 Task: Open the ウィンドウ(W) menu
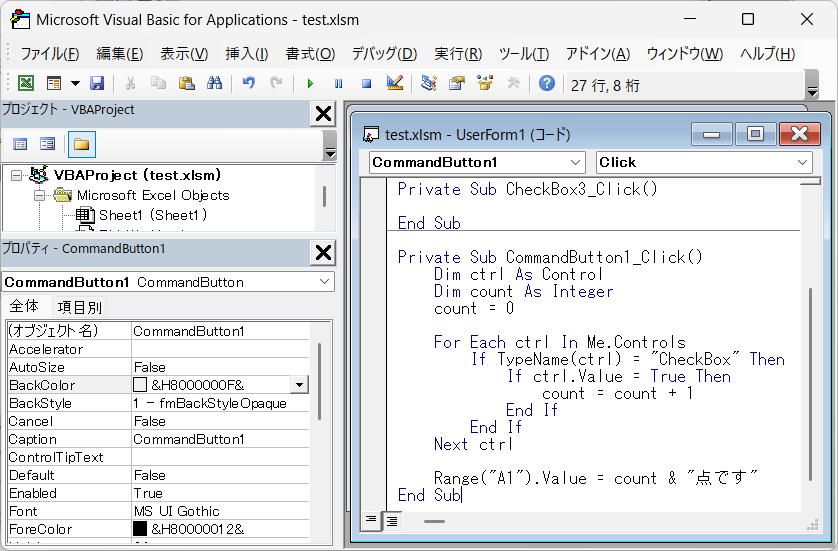(x=685, y=53)
